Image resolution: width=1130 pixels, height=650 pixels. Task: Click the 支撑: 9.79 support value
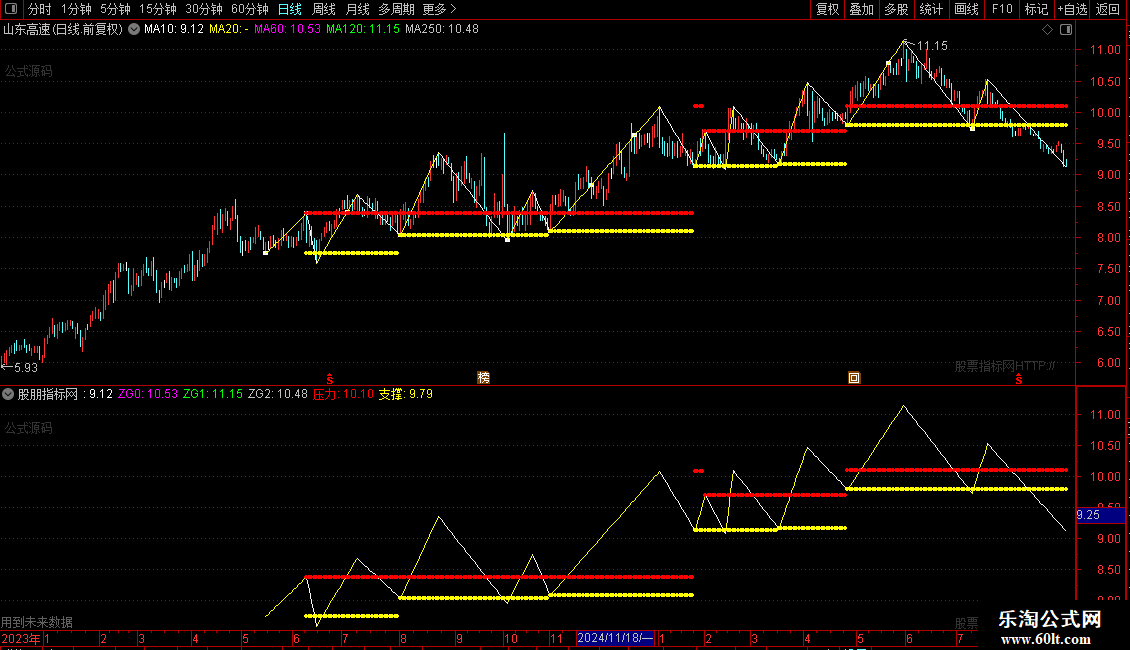click(406, 394)
